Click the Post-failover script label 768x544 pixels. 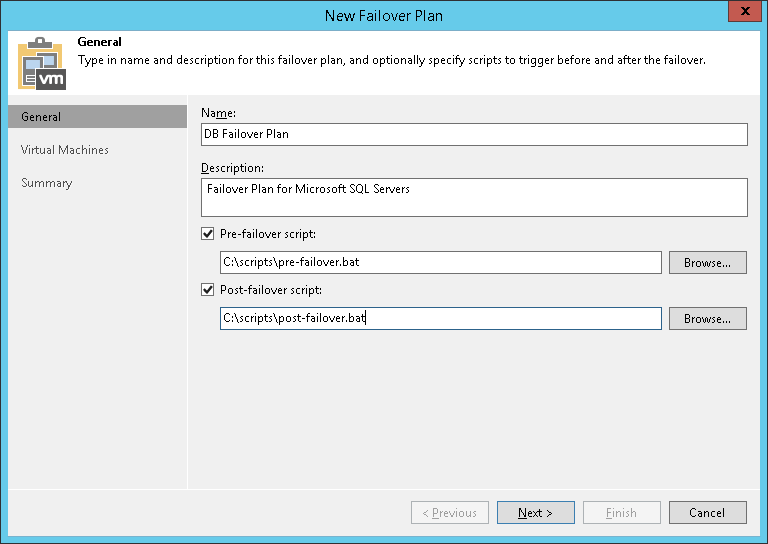(270, 290)
